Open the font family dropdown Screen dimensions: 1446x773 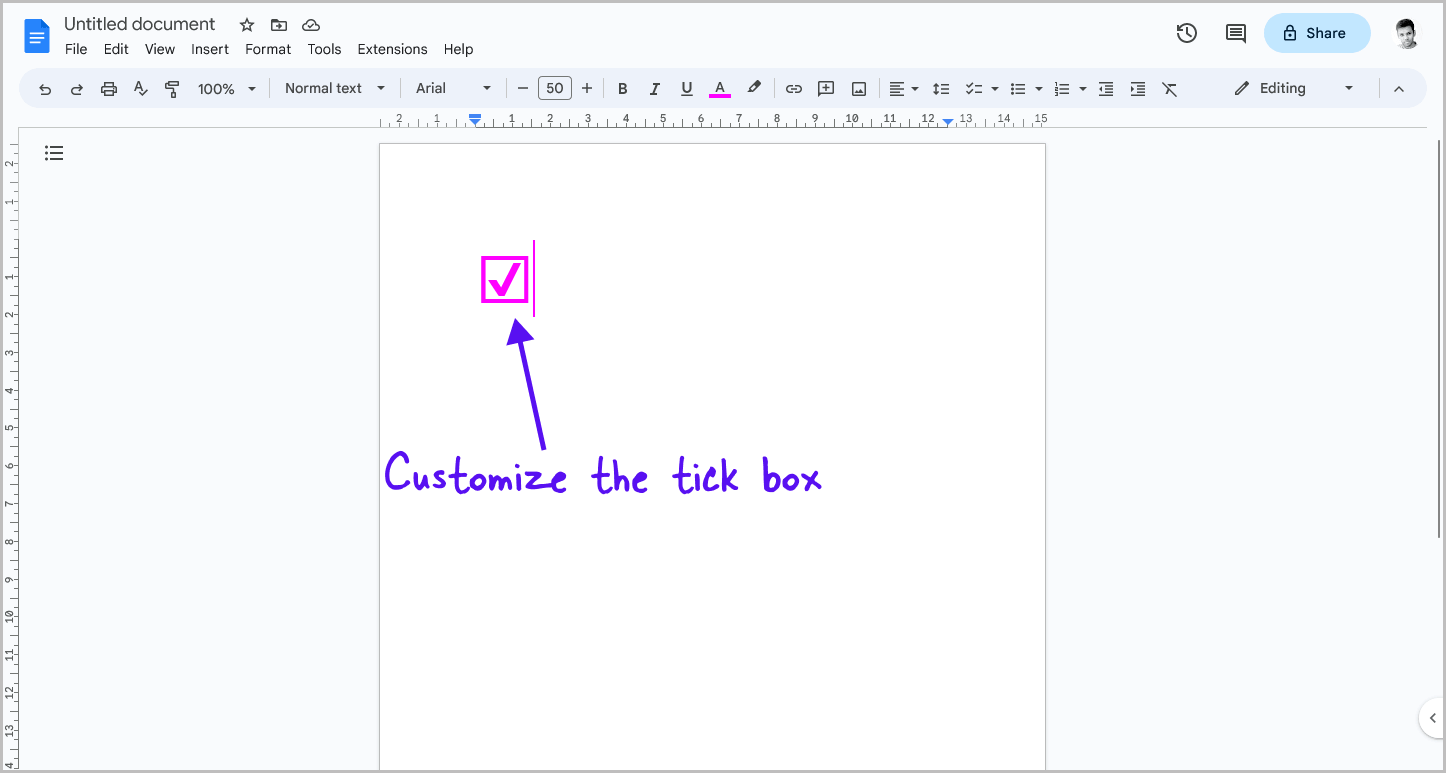(452, 88)
